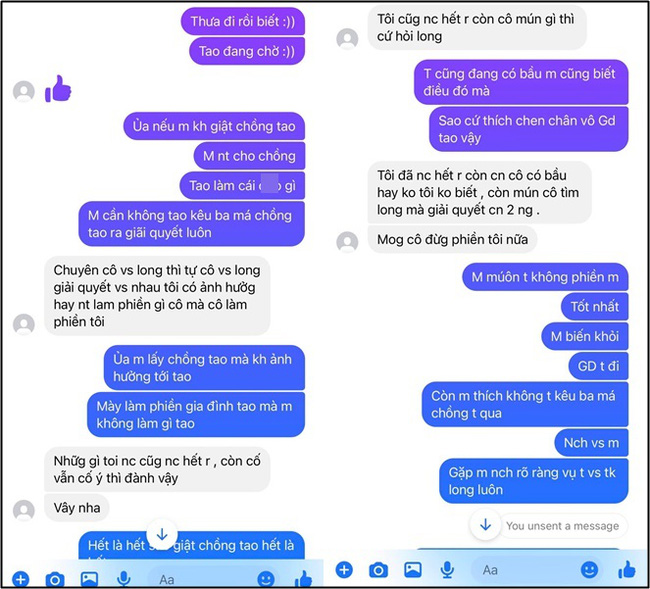
Task: Tap microphone icon in right chat toolbar
Action: click(x=447, y=570)
